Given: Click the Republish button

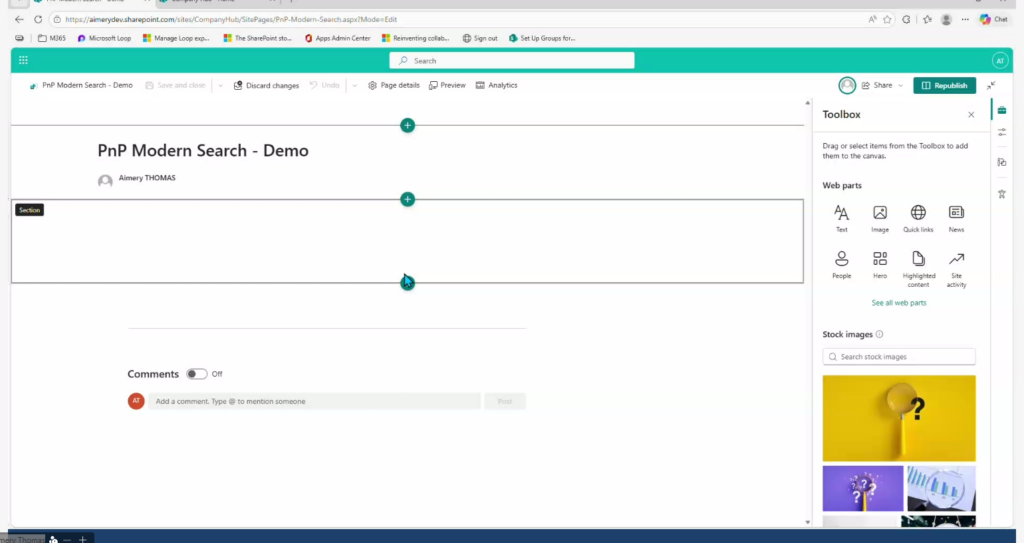Looking at the screenshot, I should point(944,86).
